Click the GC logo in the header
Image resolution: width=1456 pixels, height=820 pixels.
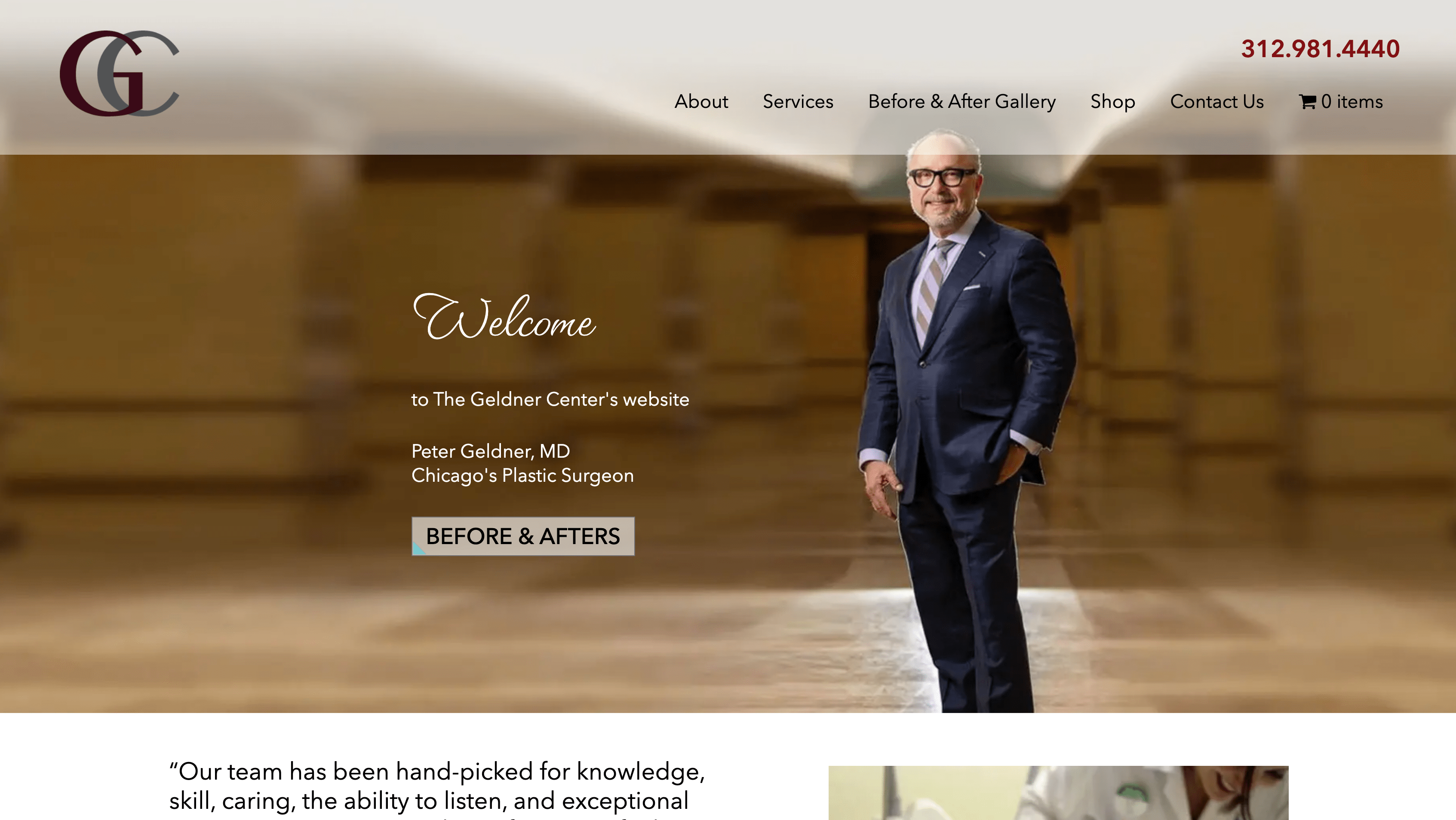pos(119,73)
